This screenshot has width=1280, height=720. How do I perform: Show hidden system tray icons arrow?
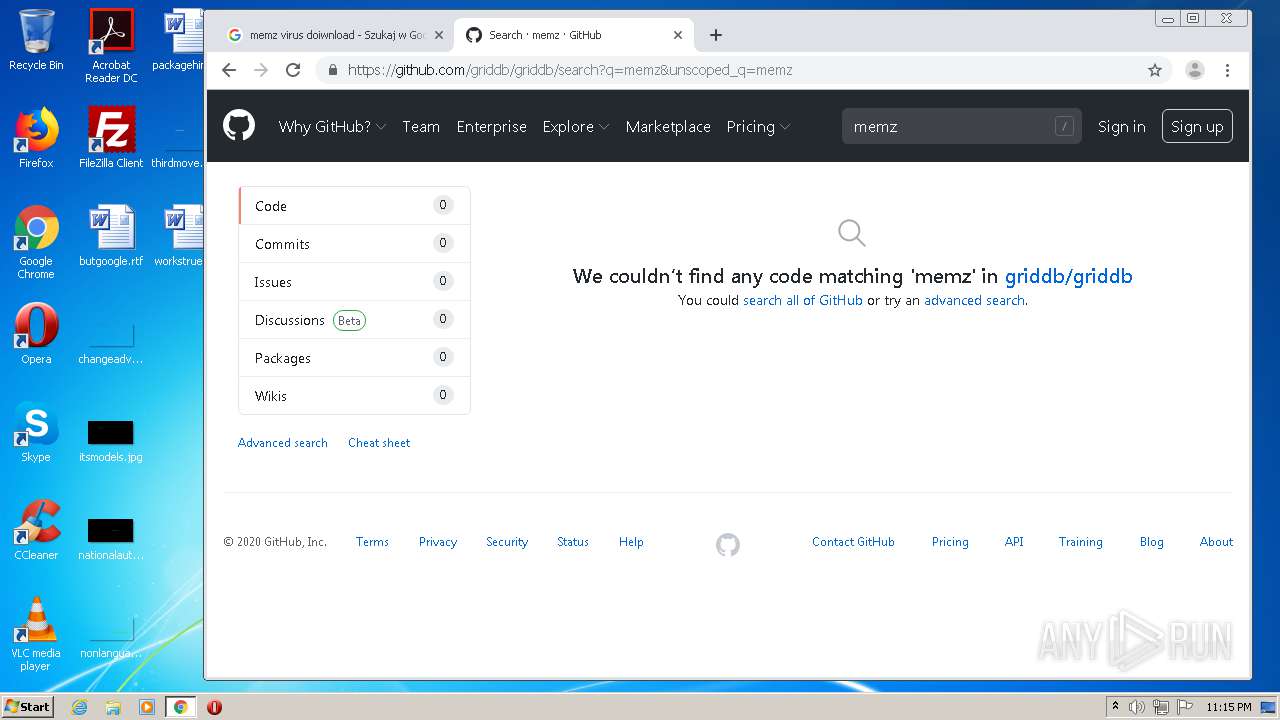(x=1116, y=707)
